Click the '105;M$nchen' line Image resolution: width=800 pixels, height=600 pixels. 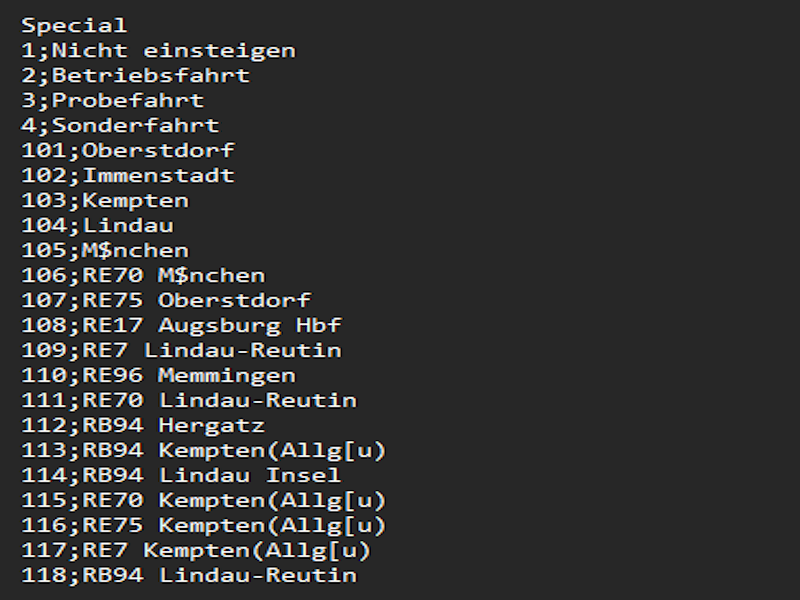105,250
